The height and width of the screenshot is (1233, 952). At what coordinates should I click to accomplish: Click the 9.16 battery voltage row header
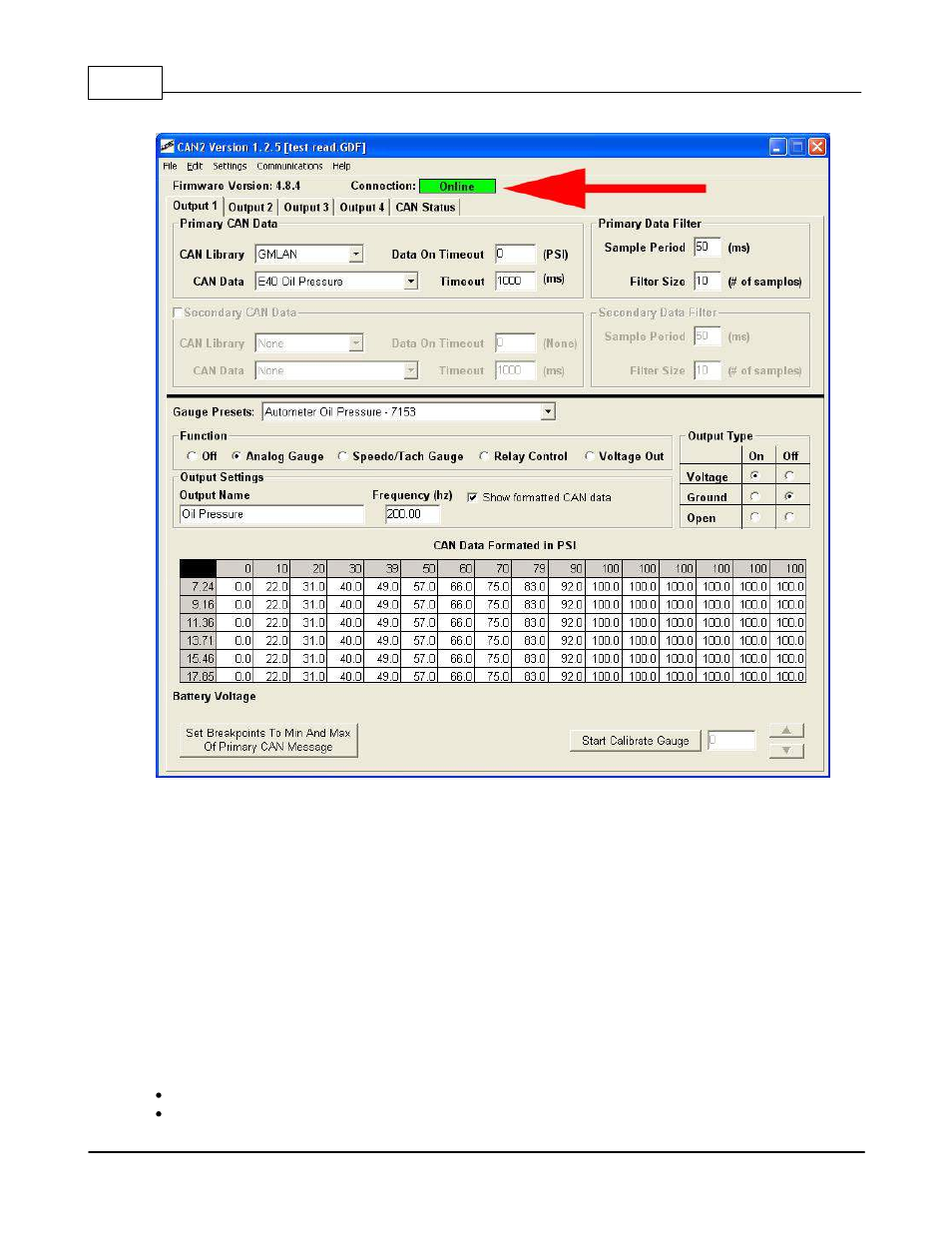click(199, 605)
